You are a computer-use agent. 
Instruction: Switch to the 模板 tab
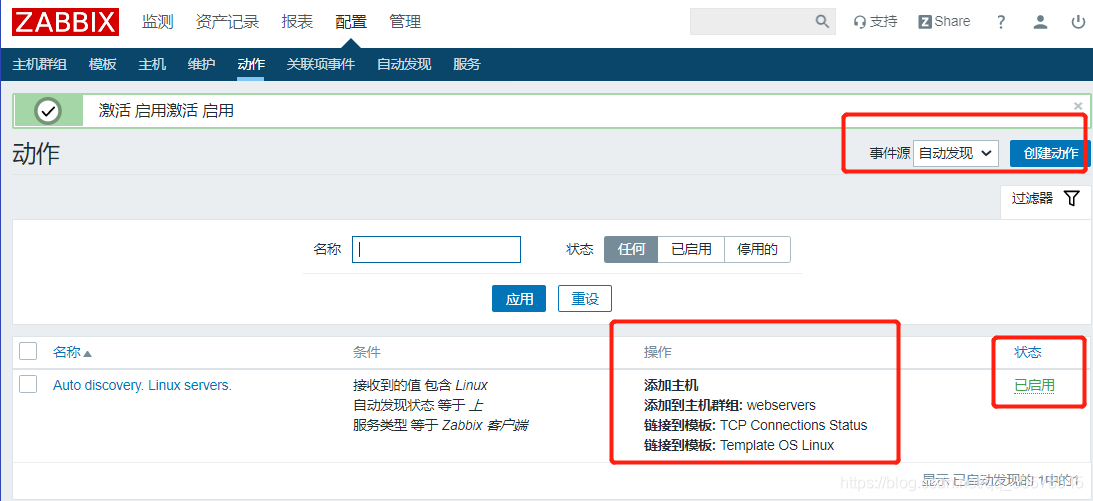pos(102,65)
